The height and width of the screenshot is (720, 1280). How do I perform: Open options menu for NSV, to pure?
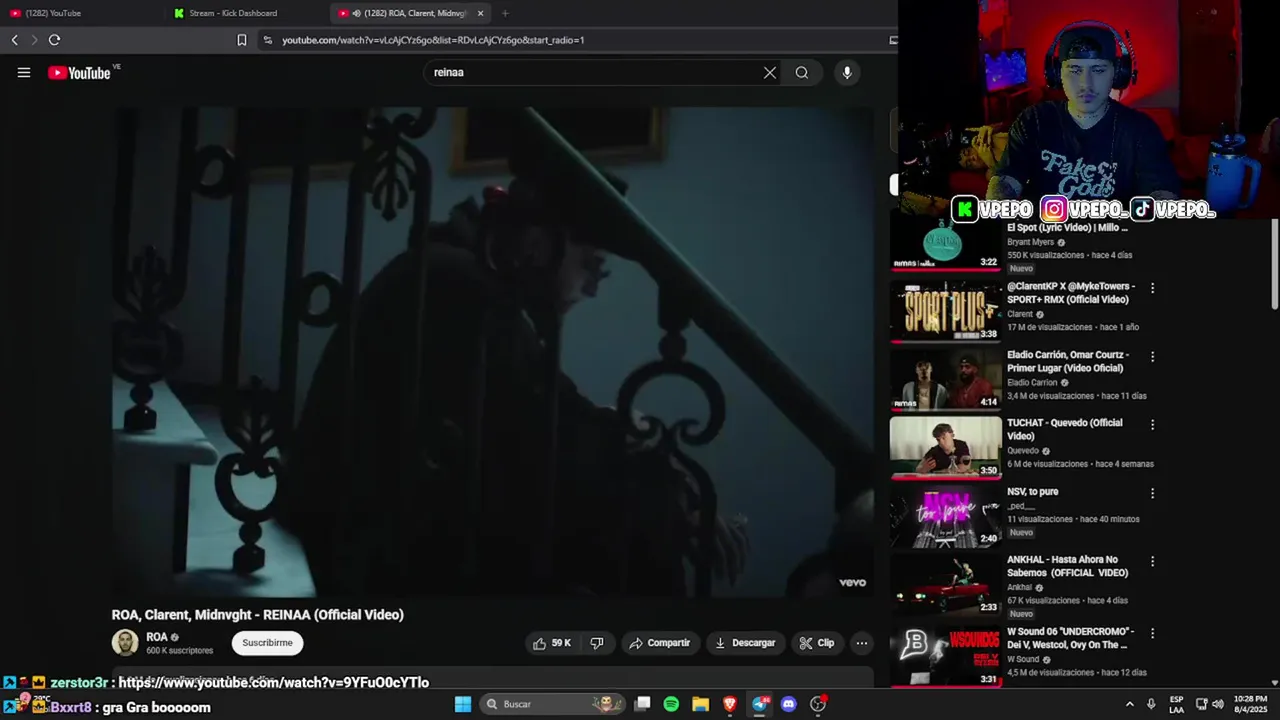coord(1152,493)
